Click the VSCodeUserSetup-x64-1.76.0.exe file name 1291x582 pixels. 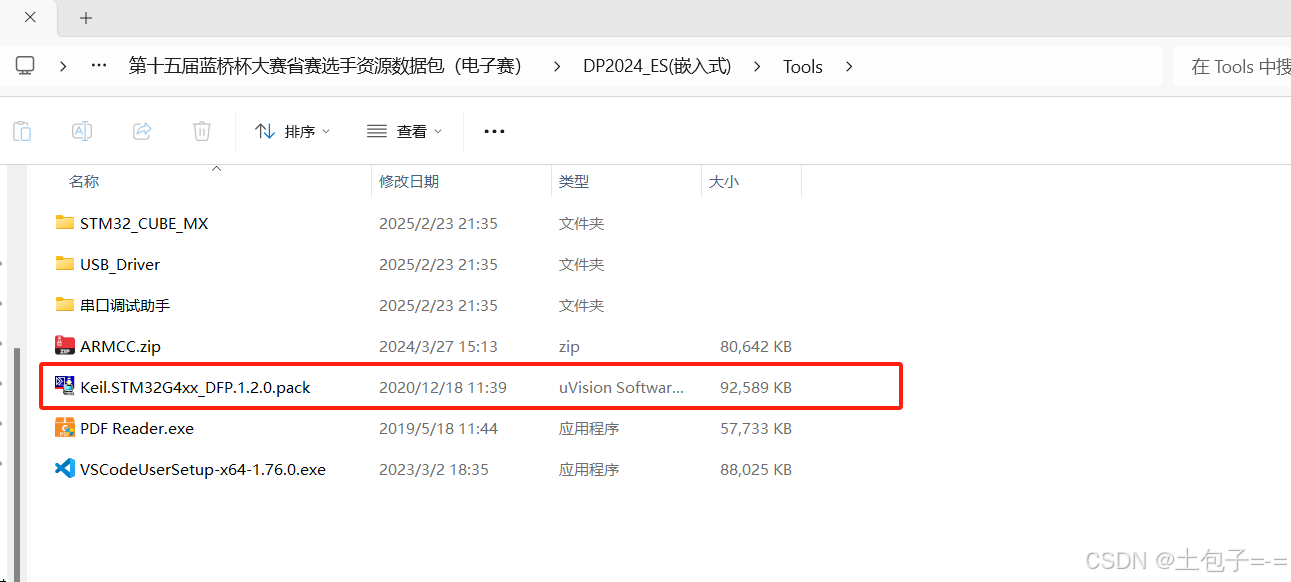pyautogui.click(x=203, y=469)
